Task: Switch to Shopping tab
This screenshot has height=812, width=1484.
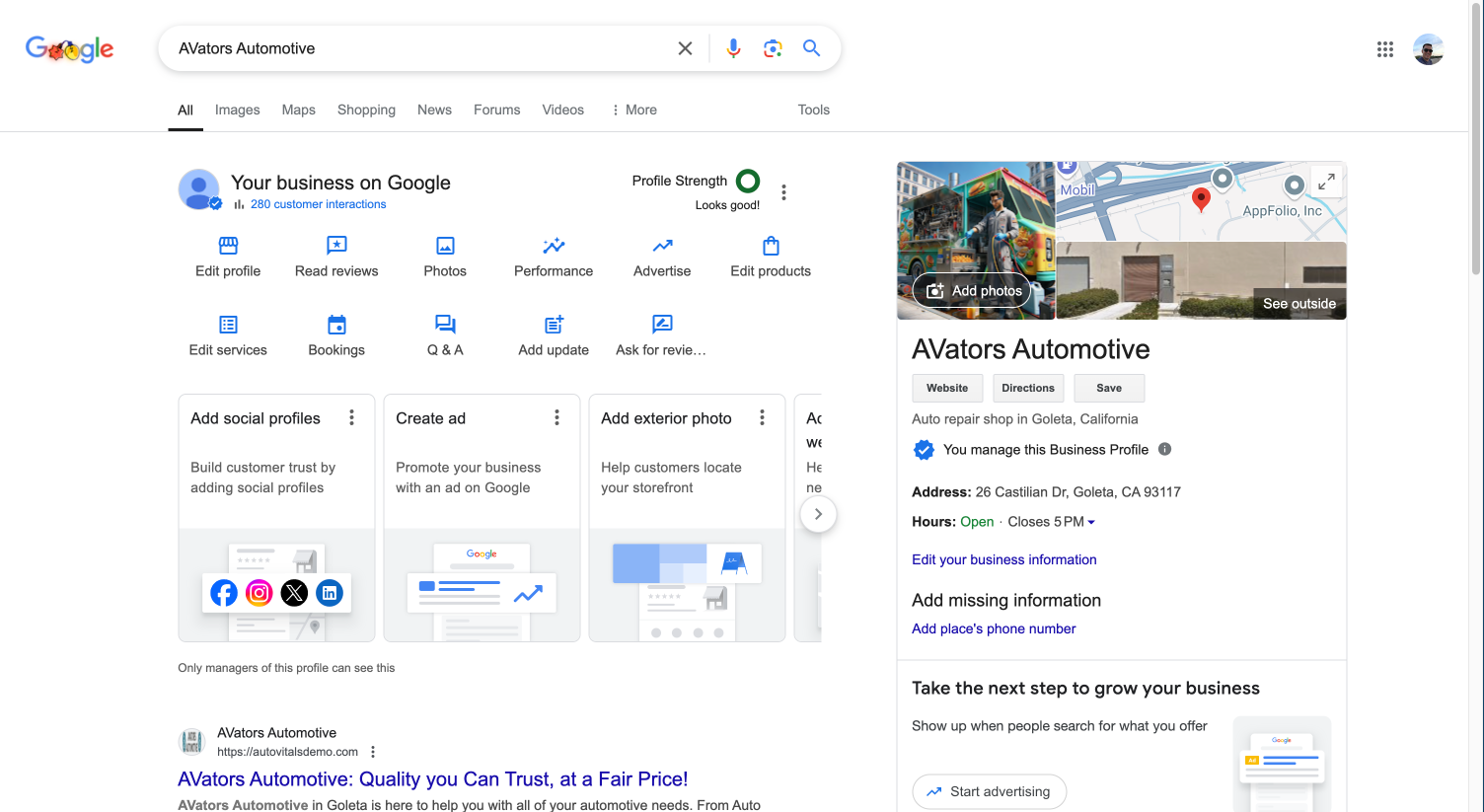Action: coord(366,110)
